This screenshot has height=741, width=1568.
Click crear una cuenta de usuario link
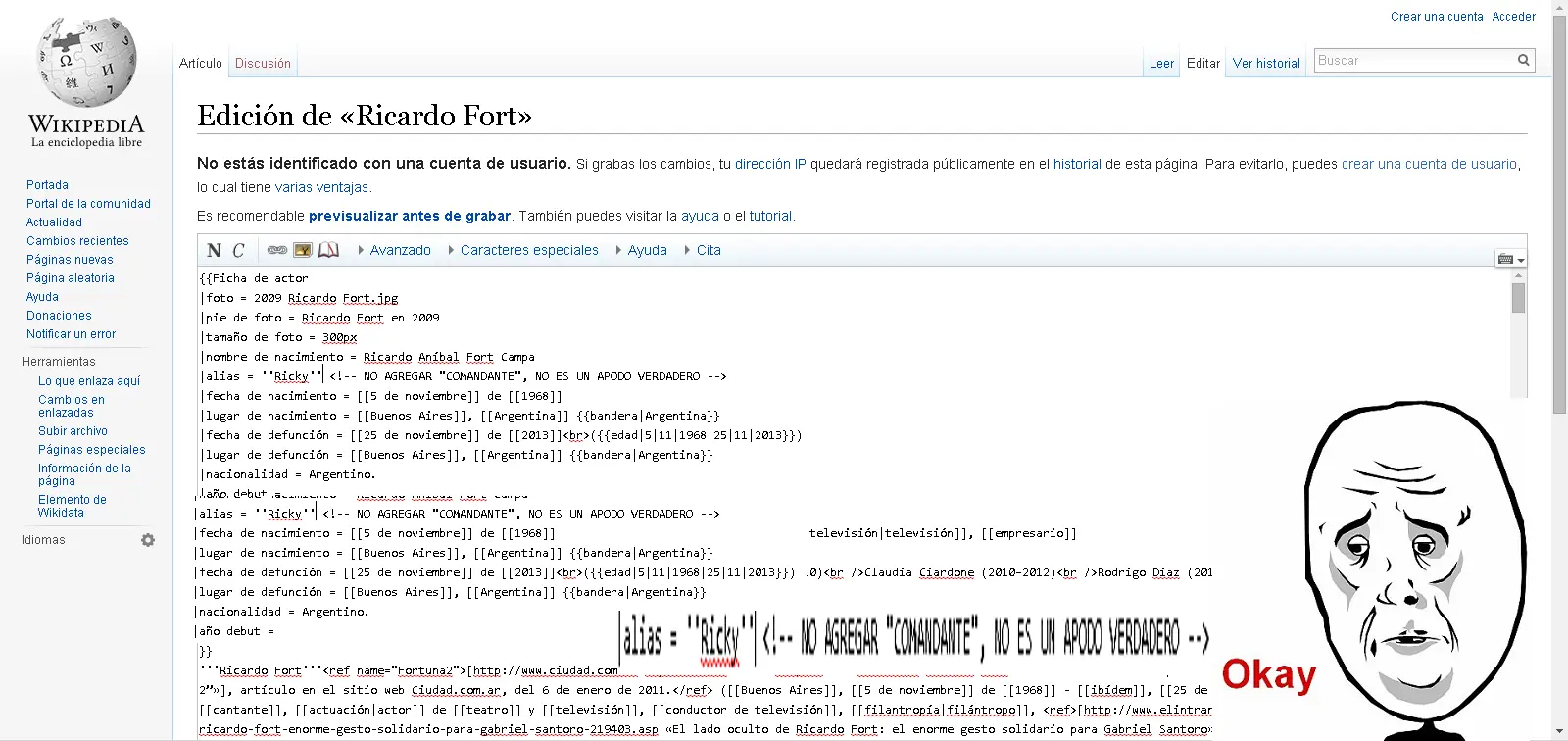pyautogui.click(x=1429, y=164)
